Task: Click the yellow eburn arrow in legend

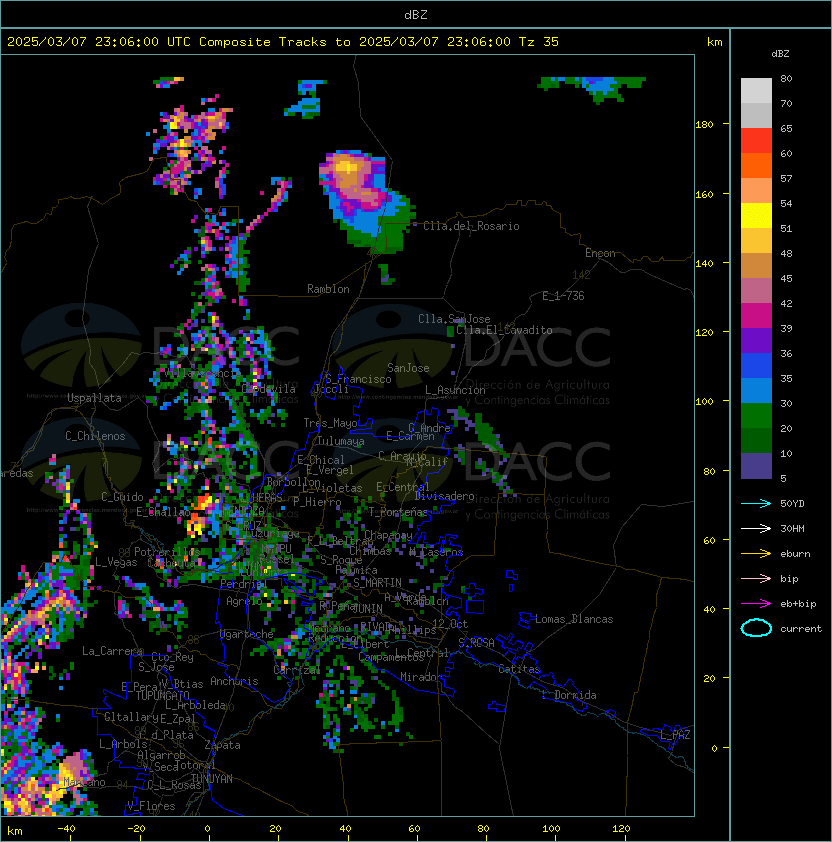Action: pos(756,554)
